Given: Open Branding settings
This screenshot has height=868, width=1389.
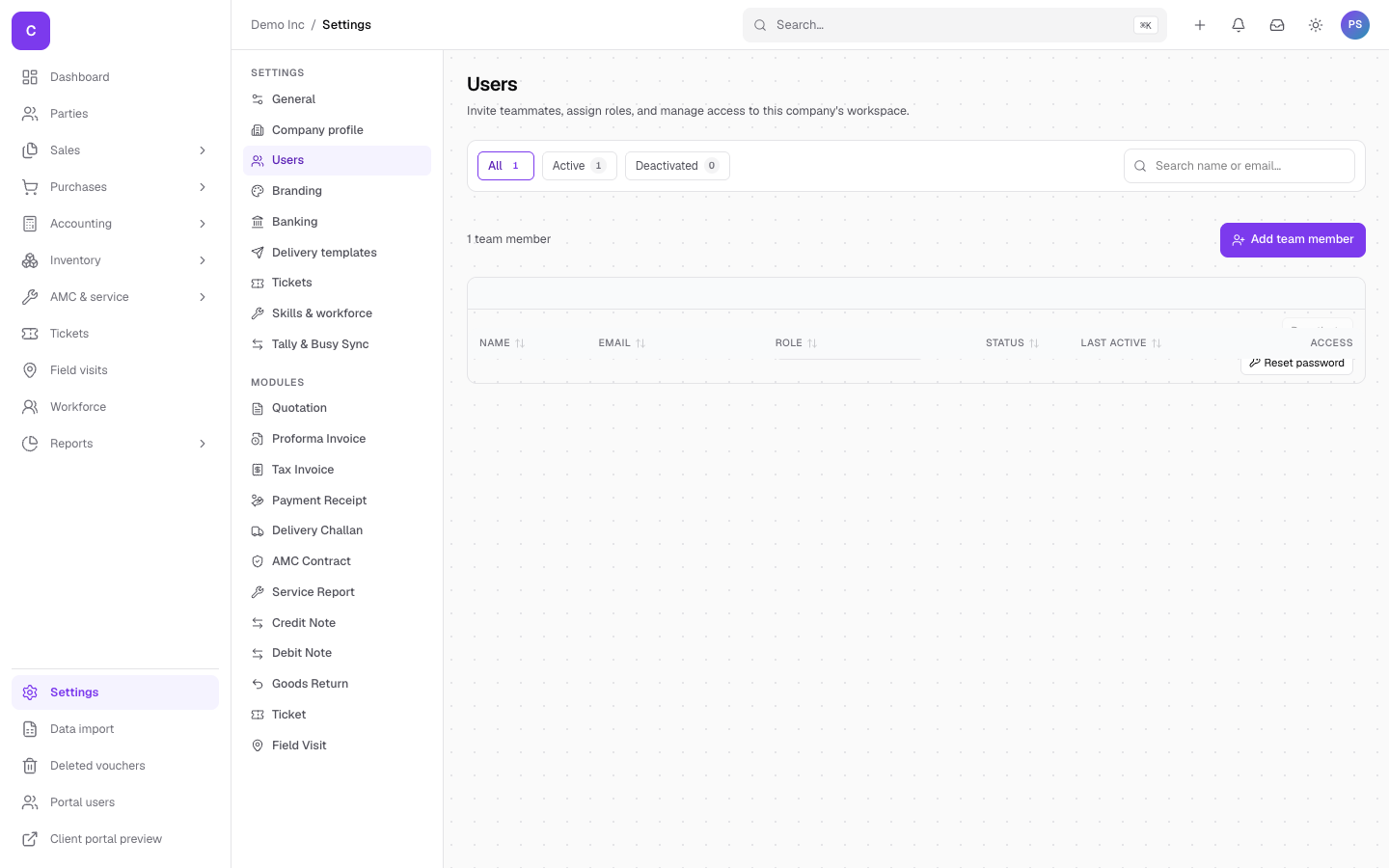Looking at the screenshot, I should coord(337,191).
